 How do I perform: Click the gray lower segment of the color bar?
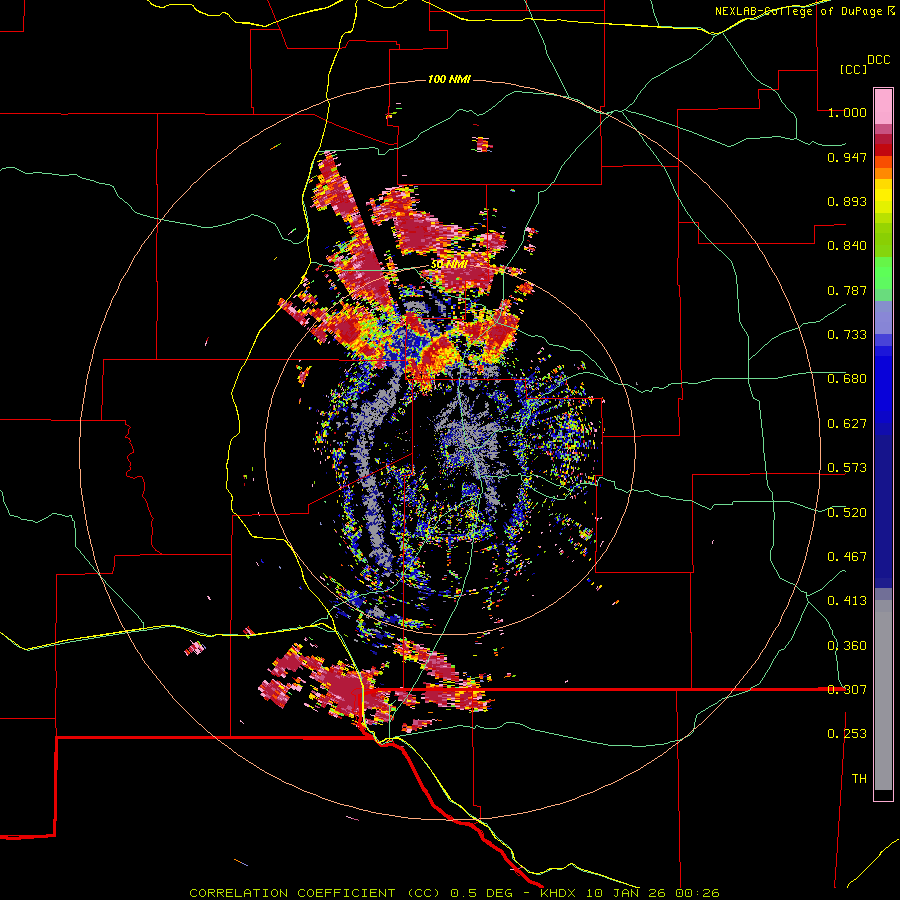click(883, 695)
